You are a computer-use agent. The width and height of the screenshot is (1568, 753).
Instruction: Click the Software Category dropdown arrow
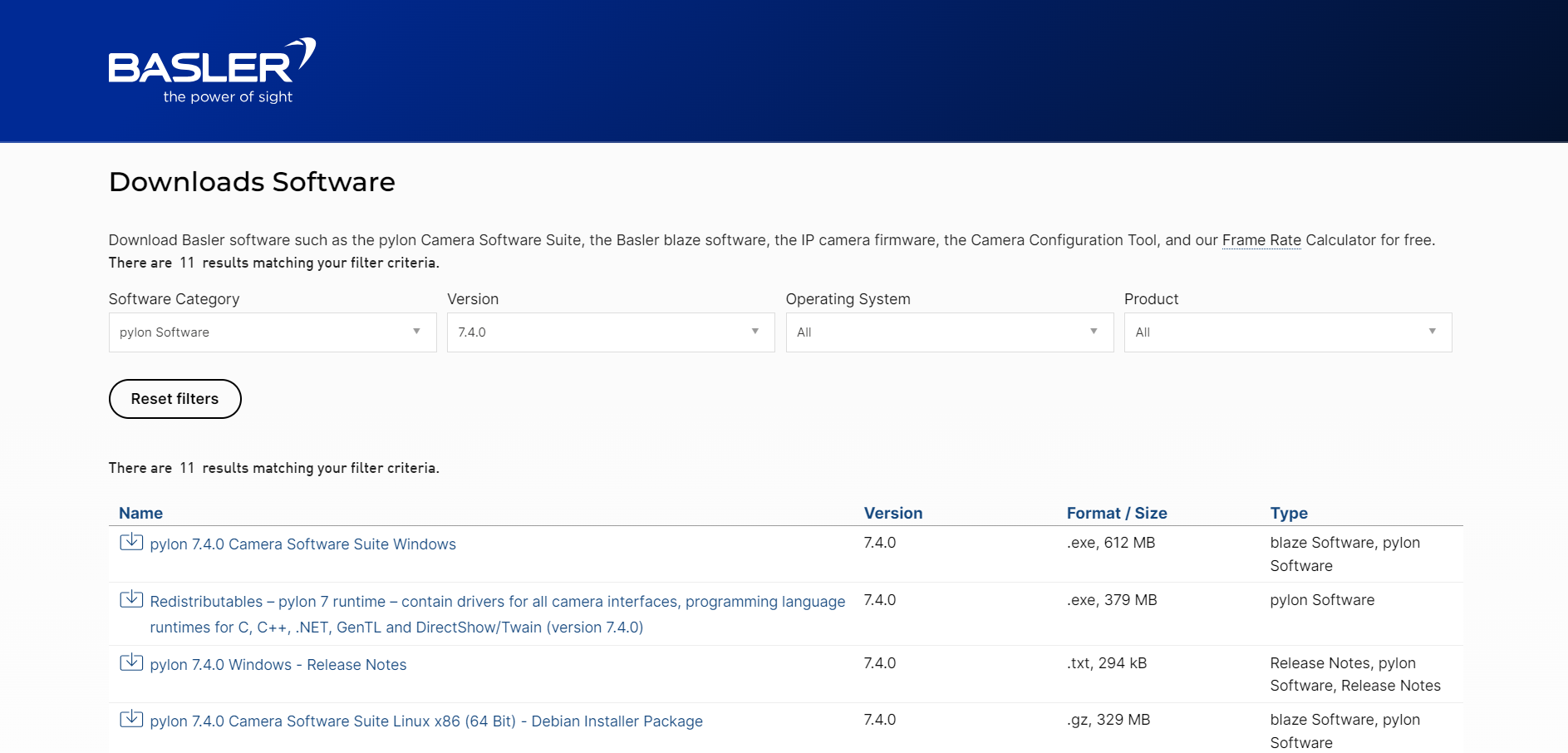click(416, 332)
